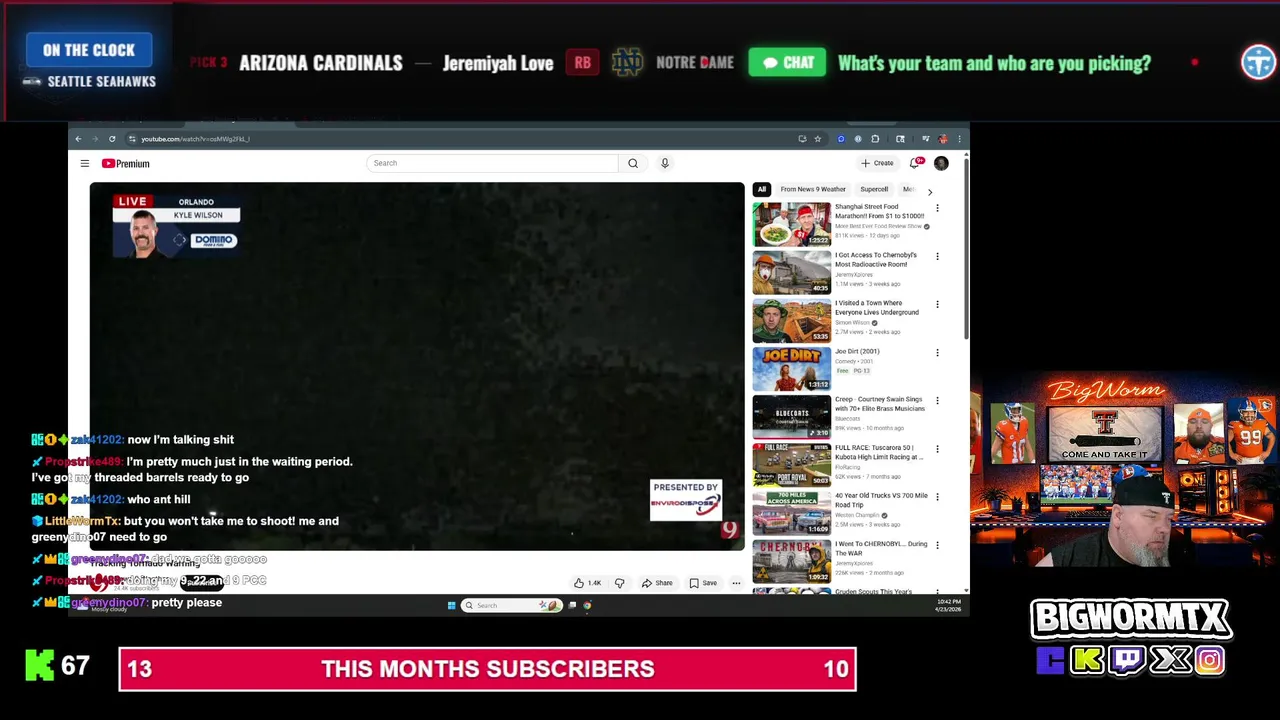The height and width of the screenshot is (720, 1280).
Task: Open more actions ellipsis under video
Action: pyautogui.click(x=736, y=583)
